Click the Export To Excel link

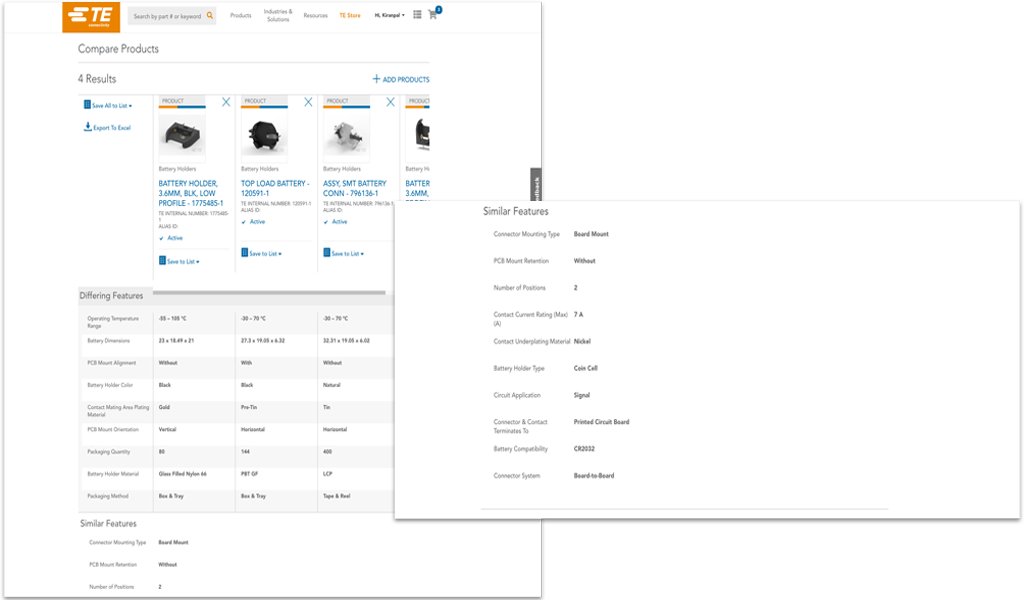[112, 126]
